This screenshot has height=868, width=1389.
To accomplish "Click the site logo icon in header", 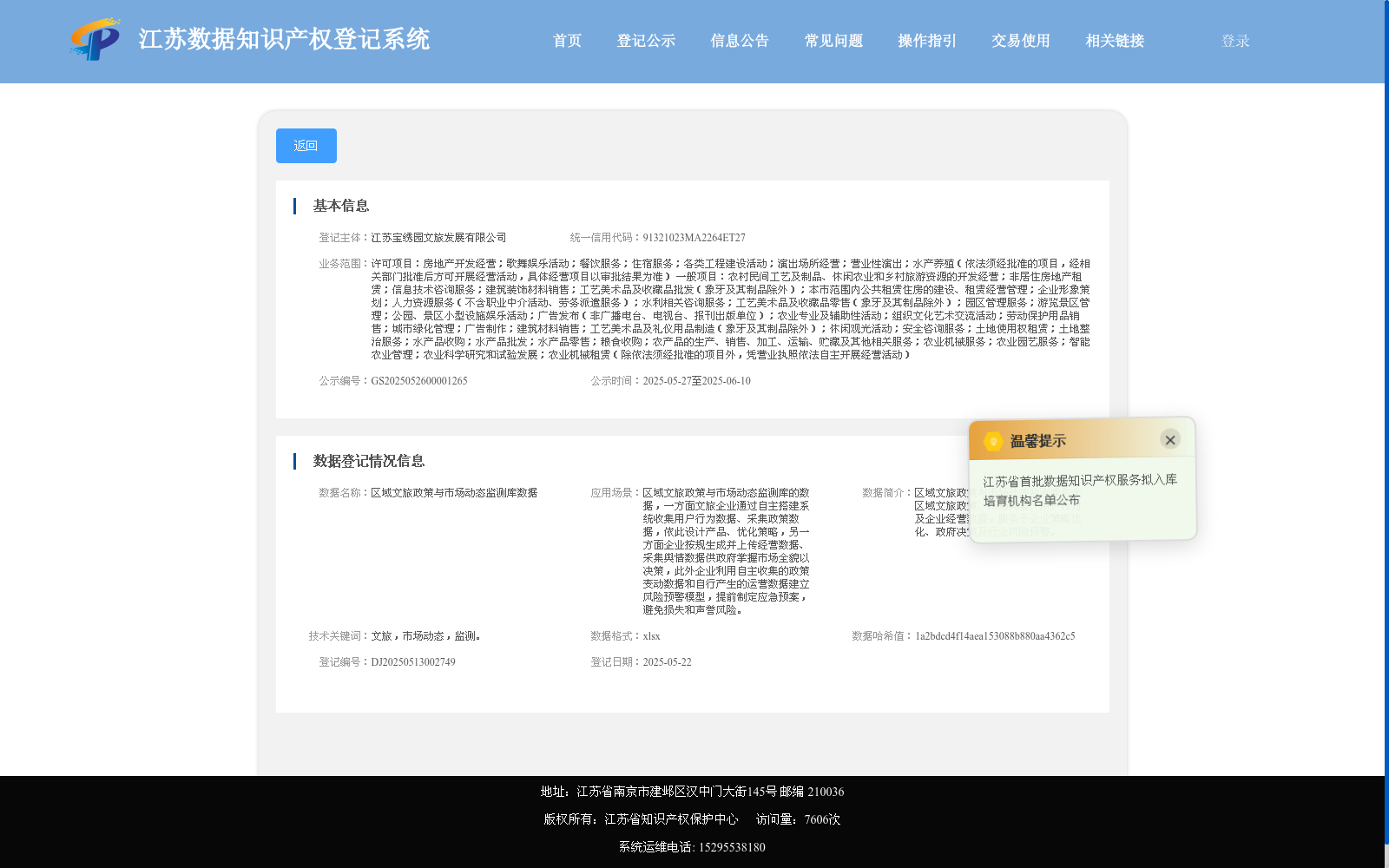I will [x=95, y=39].
